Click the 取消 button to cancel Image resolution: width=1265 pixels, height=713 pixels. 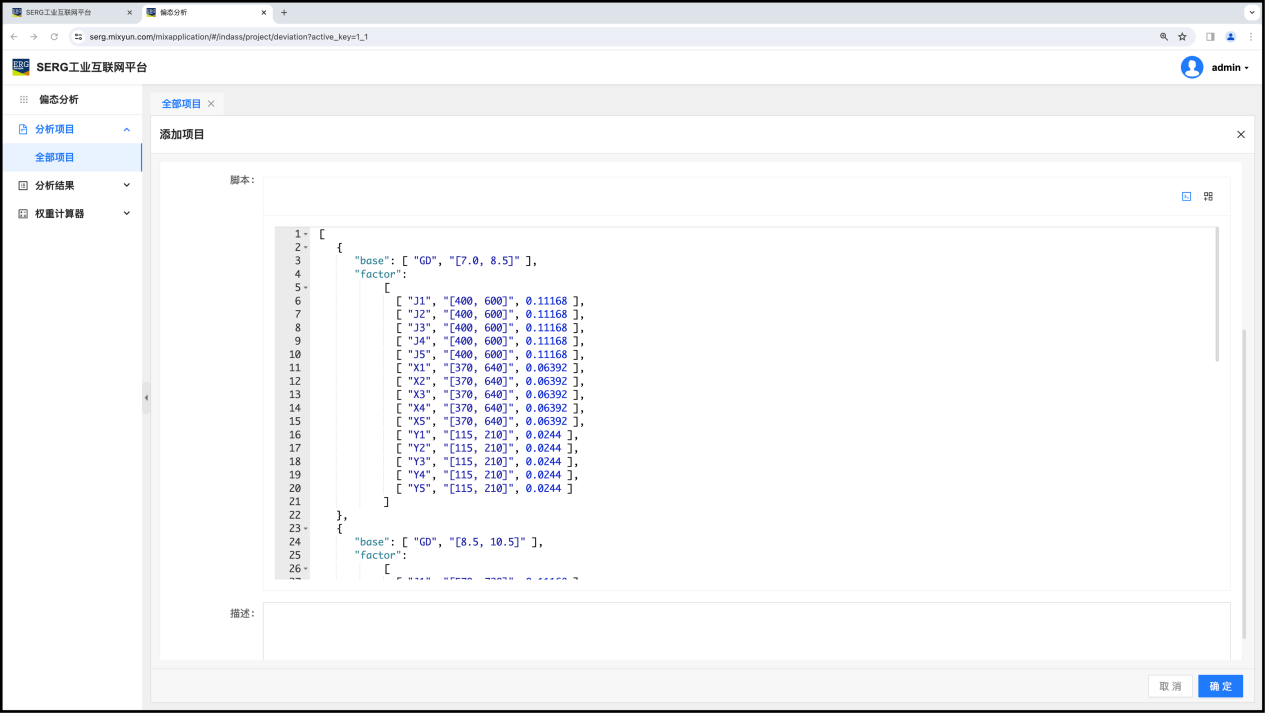click(1170, 686)
